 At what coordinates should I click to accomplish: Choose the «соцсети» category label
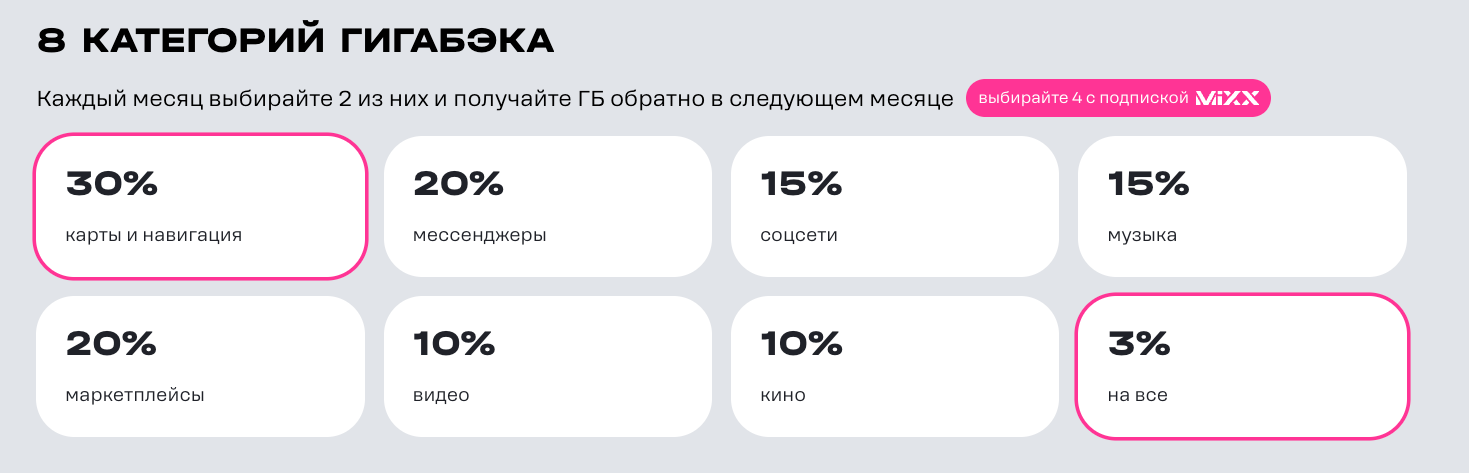click(x=798, y=236)
